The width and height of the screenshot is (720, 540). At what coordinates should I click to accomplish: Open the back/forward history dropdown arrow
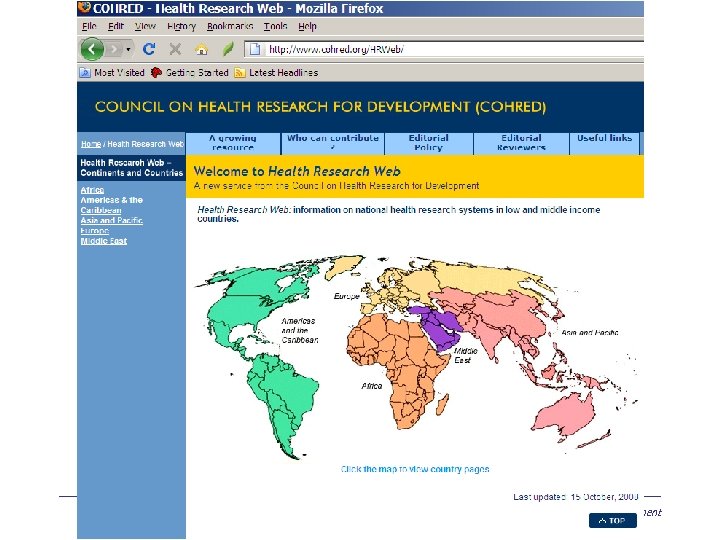point(128,49)
